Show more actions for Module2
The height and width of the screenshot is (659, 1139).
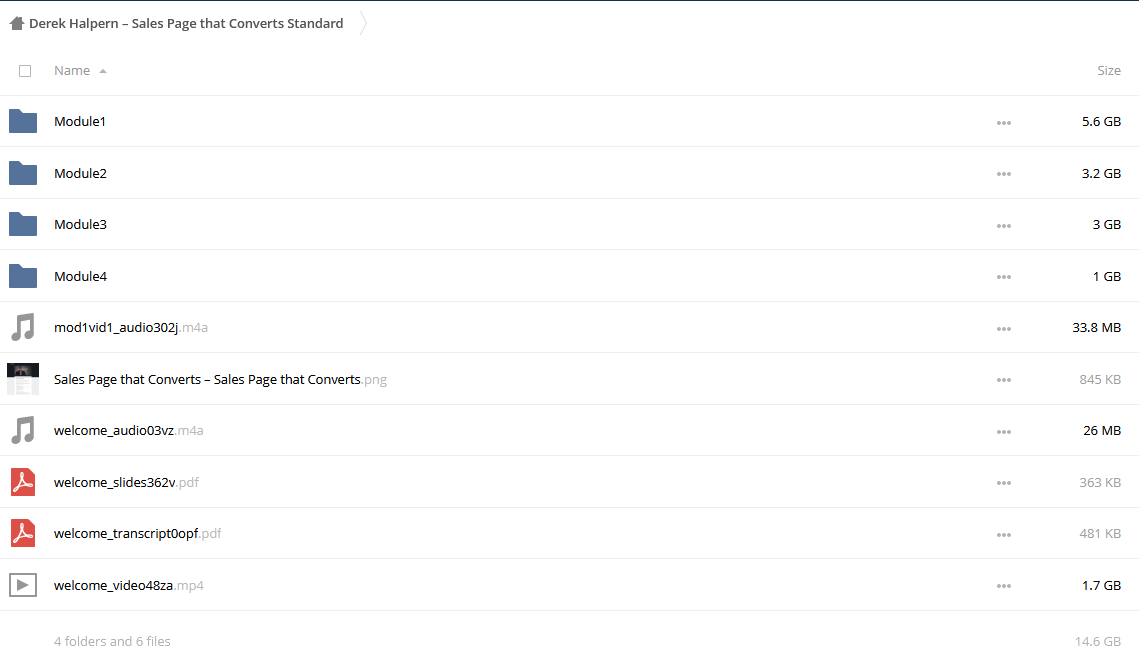pyautogui.click(x=1004, y=174)
